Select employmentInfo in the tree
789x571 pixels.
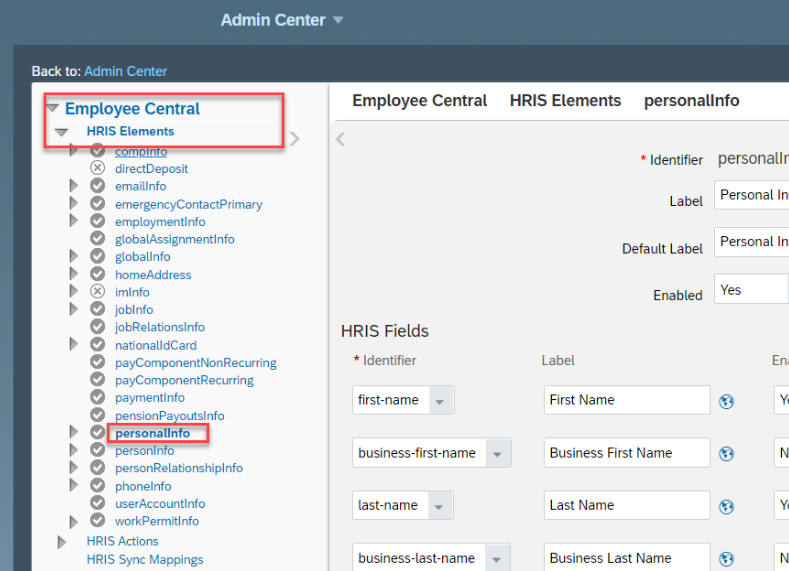click(x=160, y=222)
